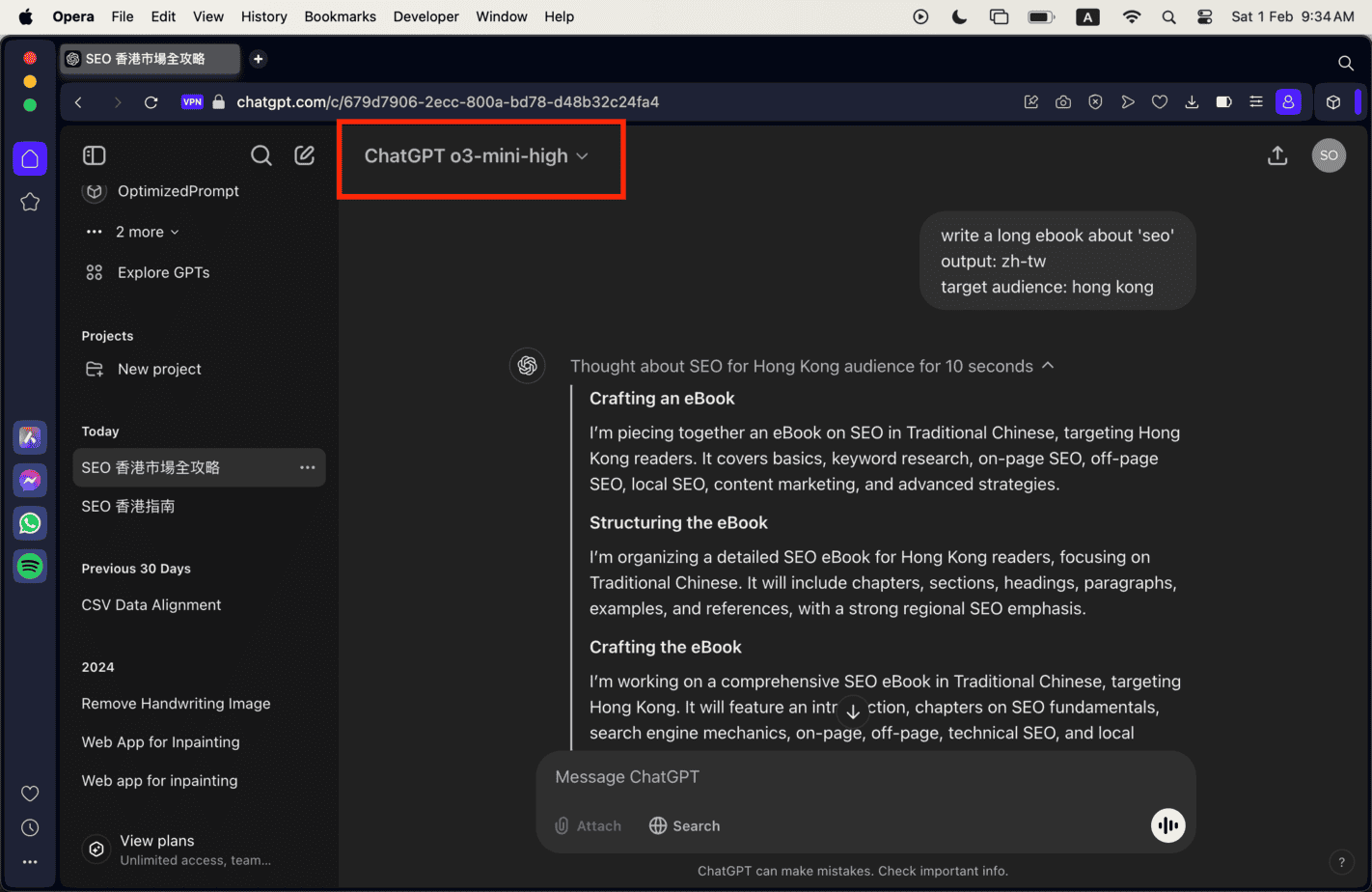Open Opera sidebar bookmarks star icon
The width and height of the screenshot is (1372, 892).
tap(30, 202)
